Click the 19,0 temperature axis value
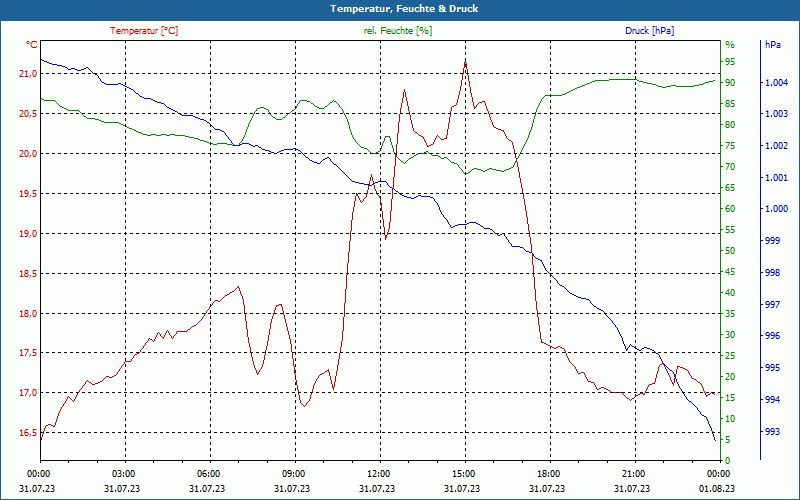Viewport: 800px width, 500px height. (x=28, y=234)
